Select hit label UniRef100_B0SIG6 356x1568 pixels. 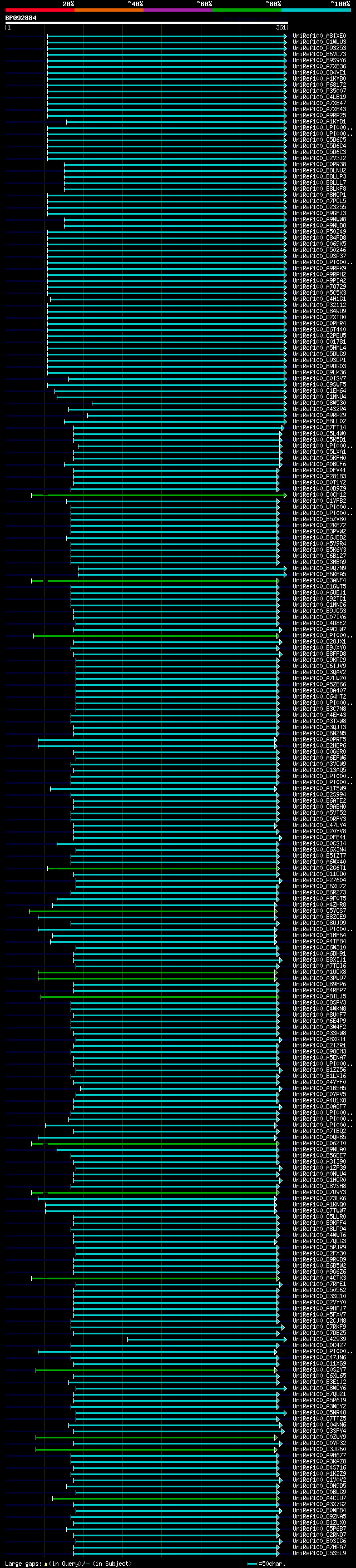click(x=319, y=1541)
